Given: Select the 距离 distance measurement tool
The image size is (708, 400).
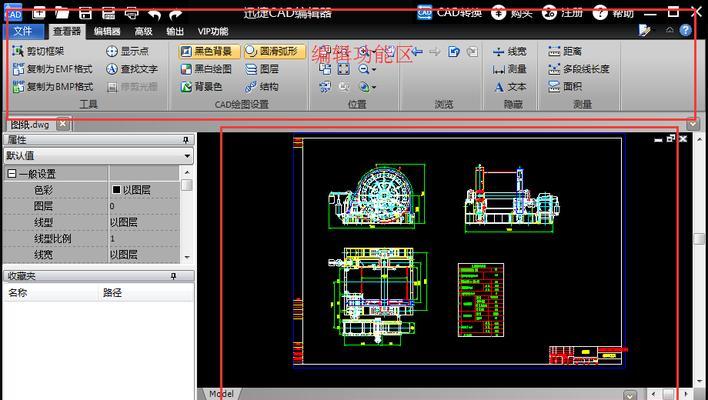Looking at the screenshot, I should [x=565, y=51].
